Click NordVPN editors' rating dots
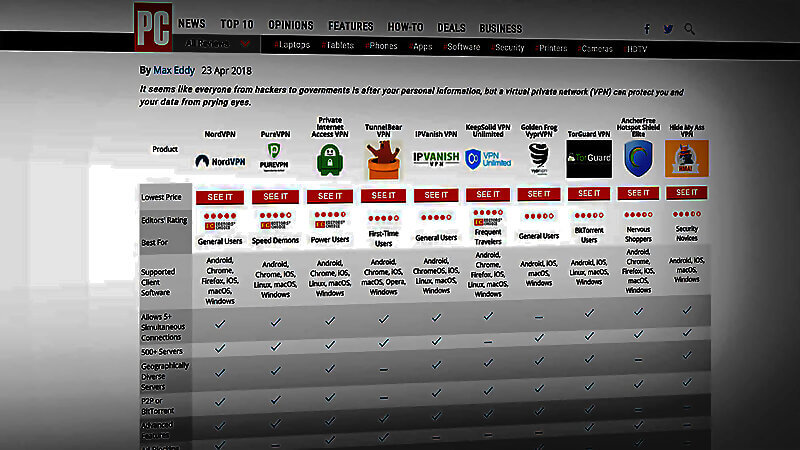 click(220, 216)
